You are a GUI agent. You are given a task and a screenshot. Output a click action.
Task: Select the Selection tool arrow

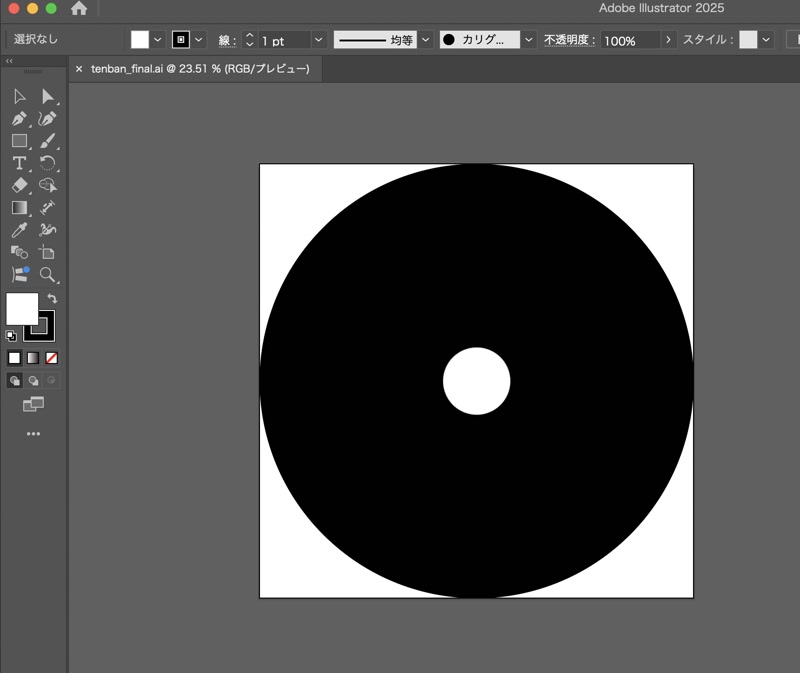tap(19, 96)
